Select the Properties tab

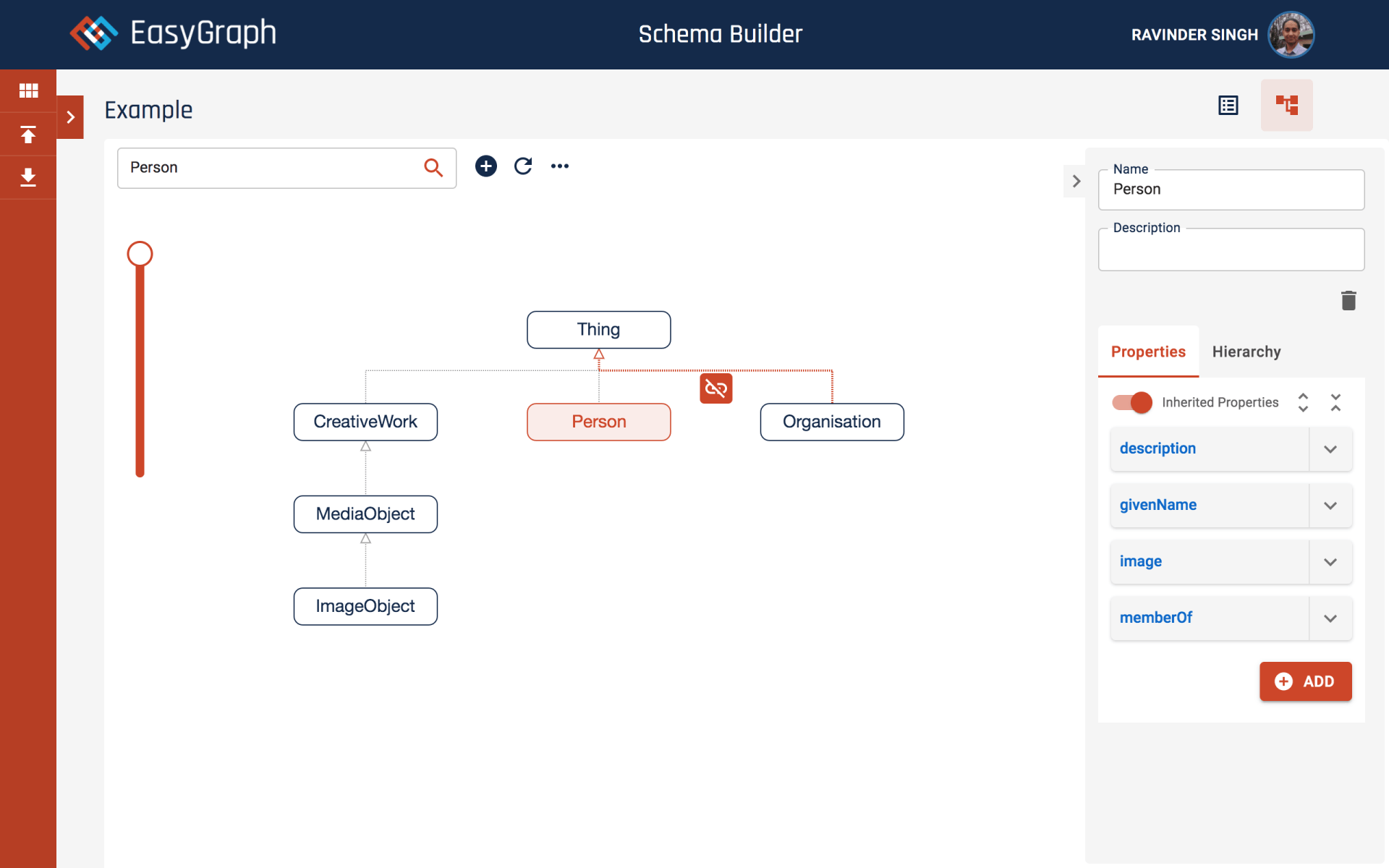1148,352
